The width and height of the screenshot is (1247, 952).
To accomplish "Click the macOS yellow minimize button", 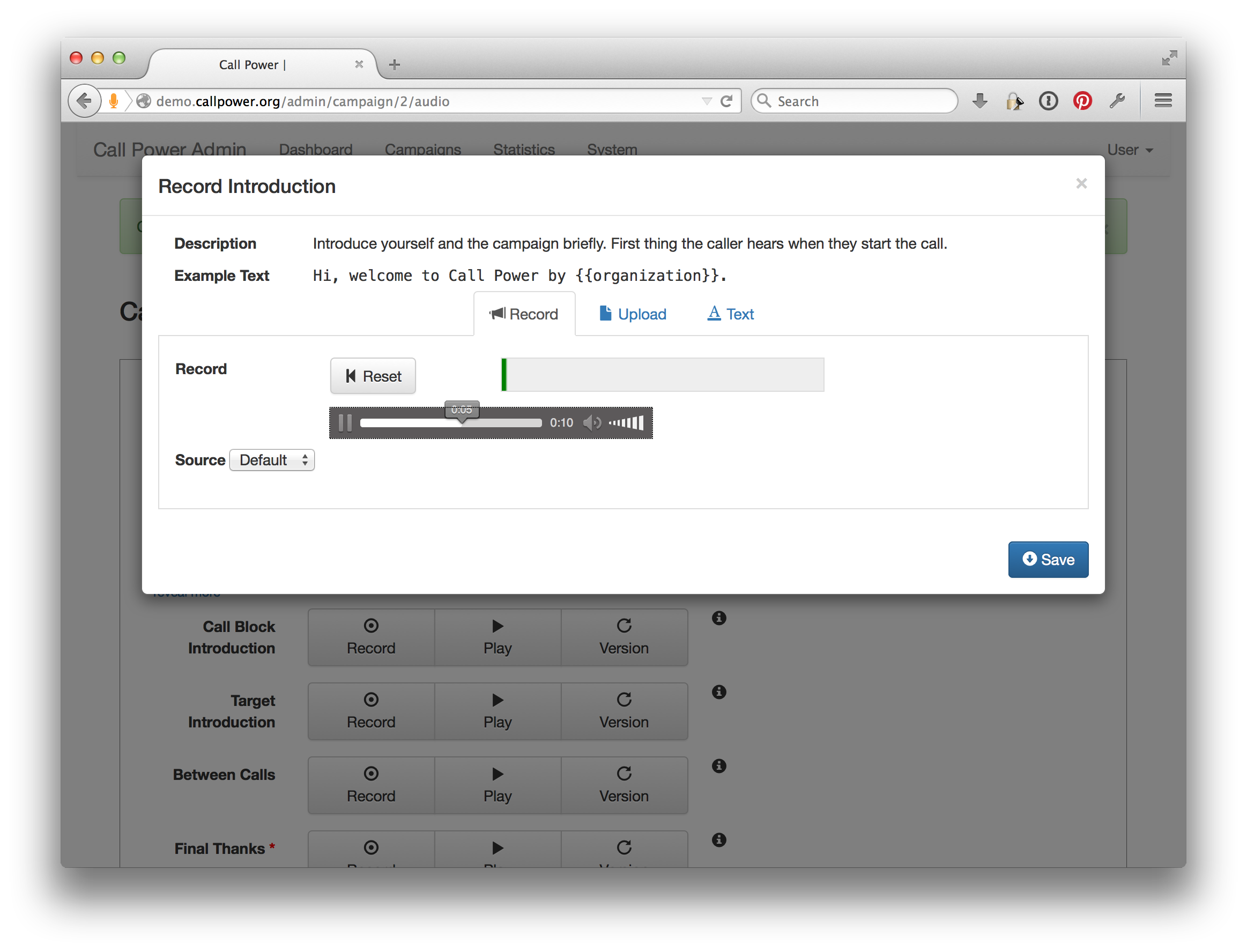I will coord(98,58).
